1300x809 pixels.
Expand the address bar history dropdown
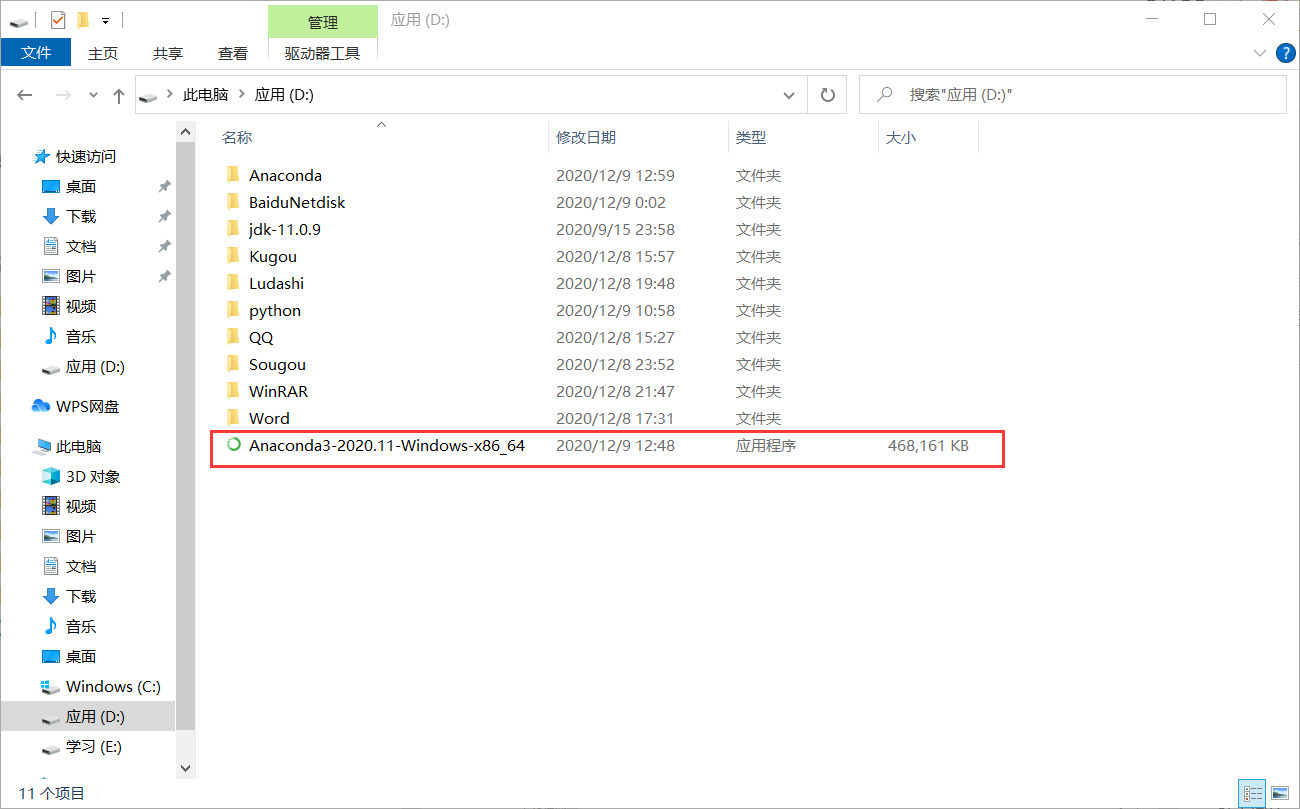(788, 95)
